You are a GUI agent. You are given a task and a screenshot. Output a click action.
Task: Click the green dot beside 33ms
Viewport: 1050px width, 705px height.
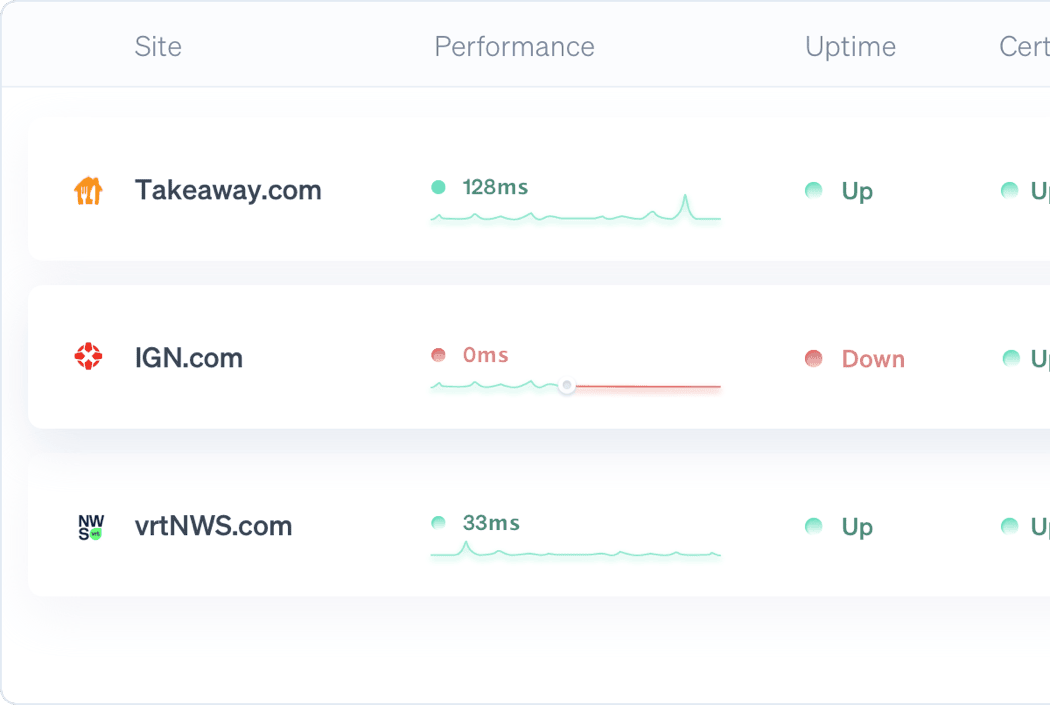point(438,523)
